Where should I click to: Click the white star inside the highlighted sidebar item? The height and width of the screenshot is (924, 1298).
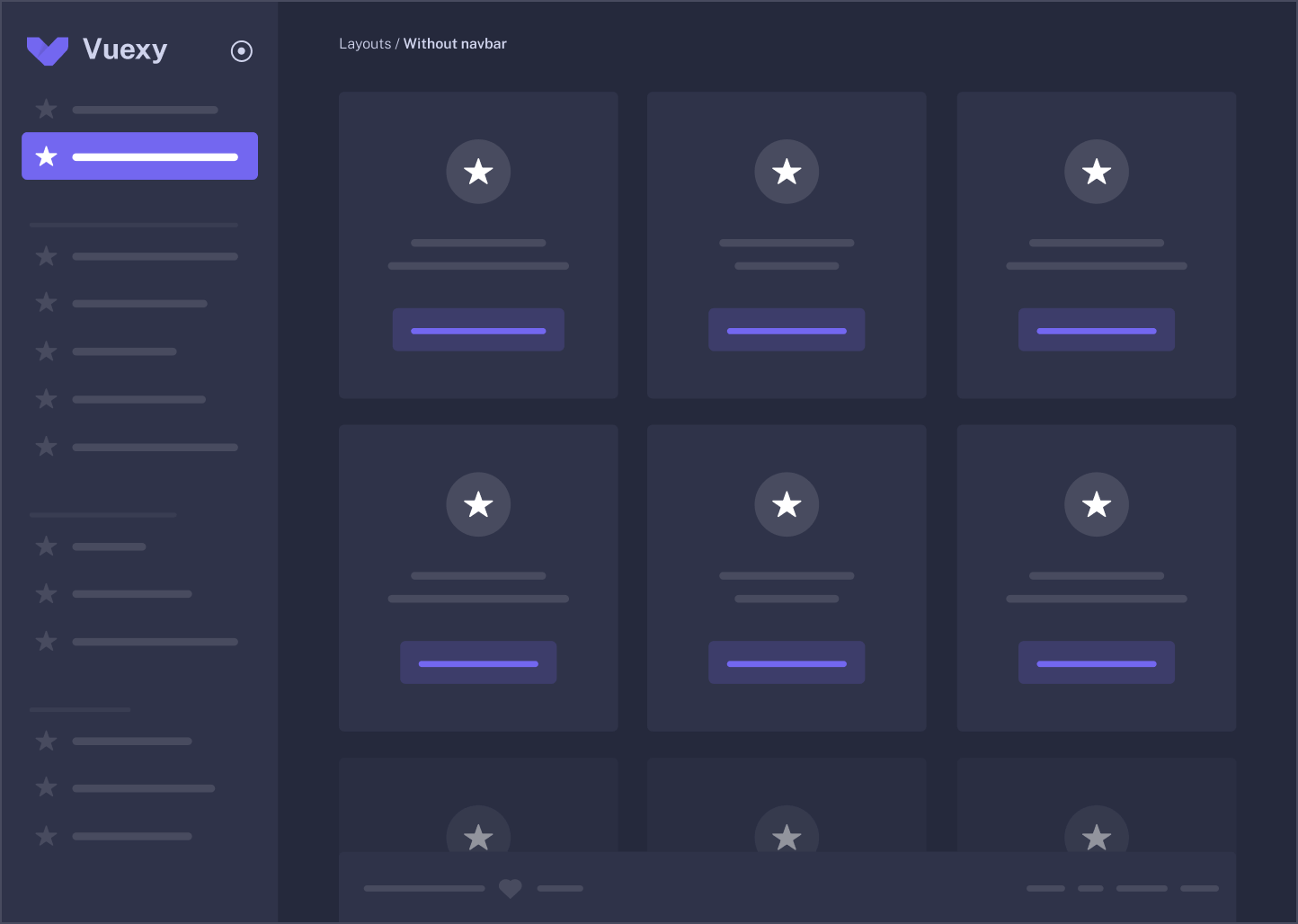[x=46, y=156]
